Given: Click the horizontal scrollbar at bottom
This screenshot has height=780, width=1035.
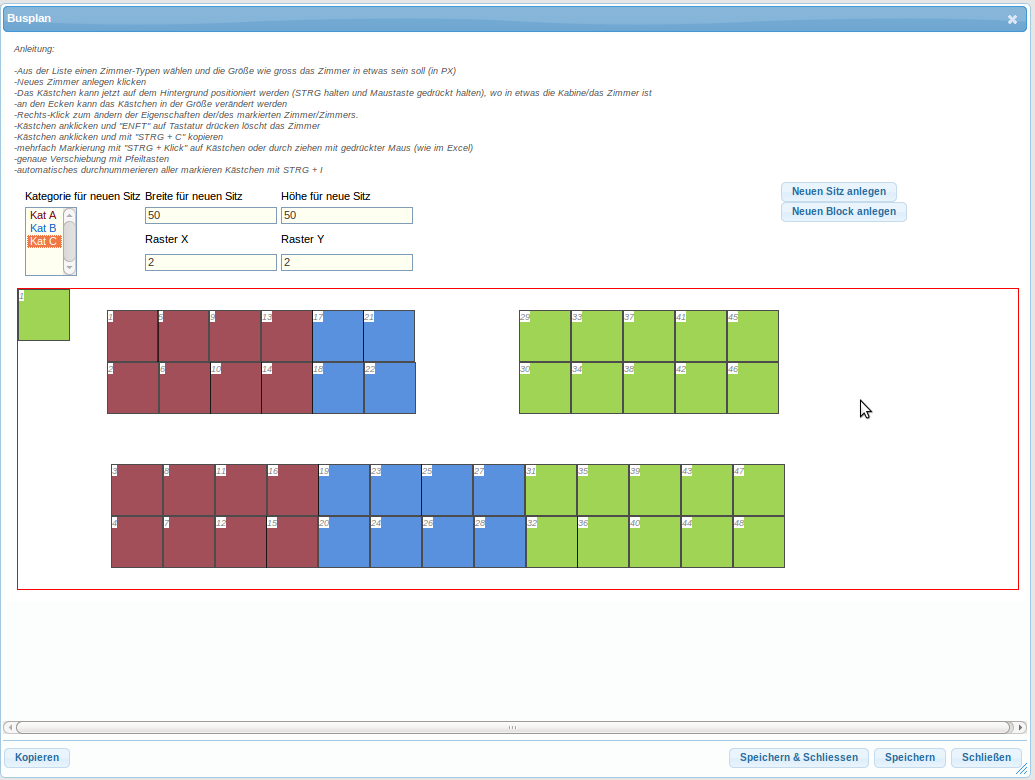Looking at the screenshot, I should [x=512, y=727].
